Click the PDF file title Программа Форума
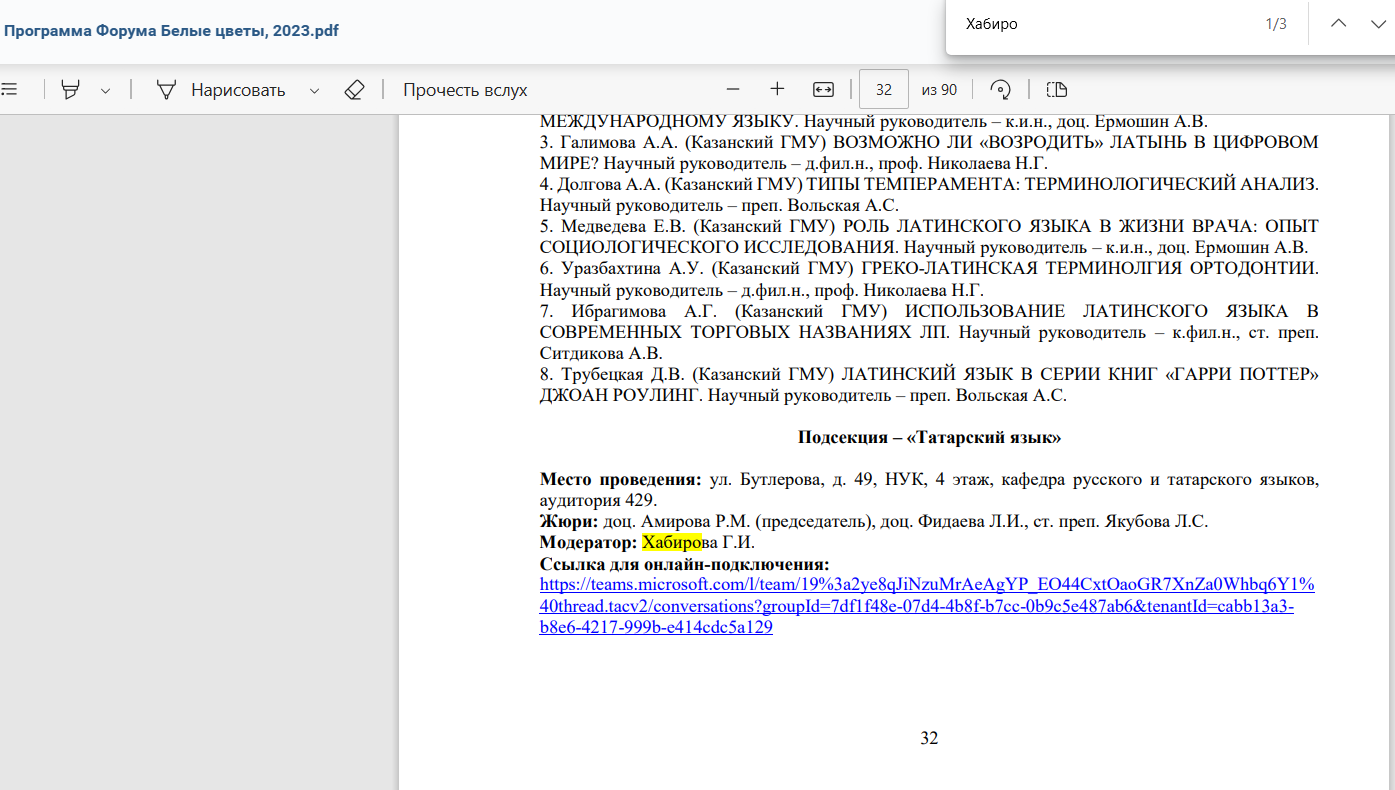1395x790 pixels. coord(171,30)
